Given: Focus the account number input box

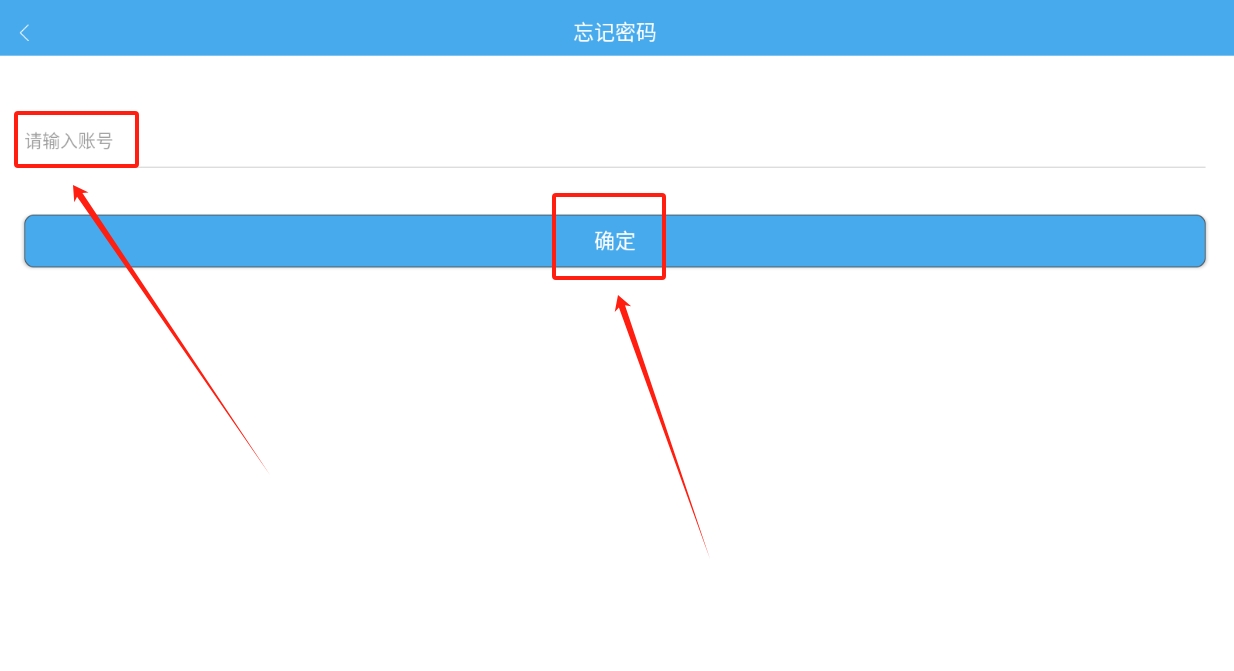Looking at the screenshot, I should pyautogui.click(x=615, y=141).
